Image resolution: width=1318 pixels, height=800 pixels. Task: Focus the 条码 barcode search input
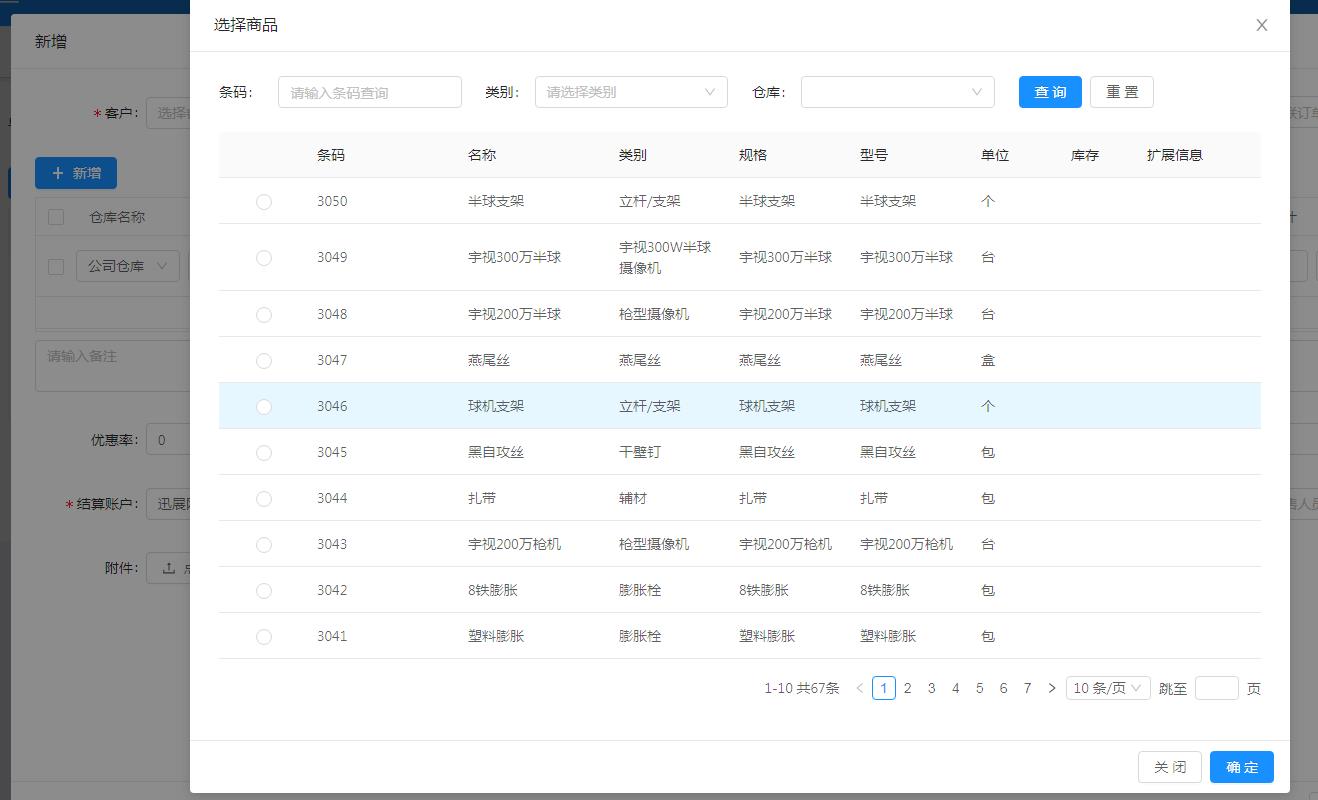(x=370, y=92)
